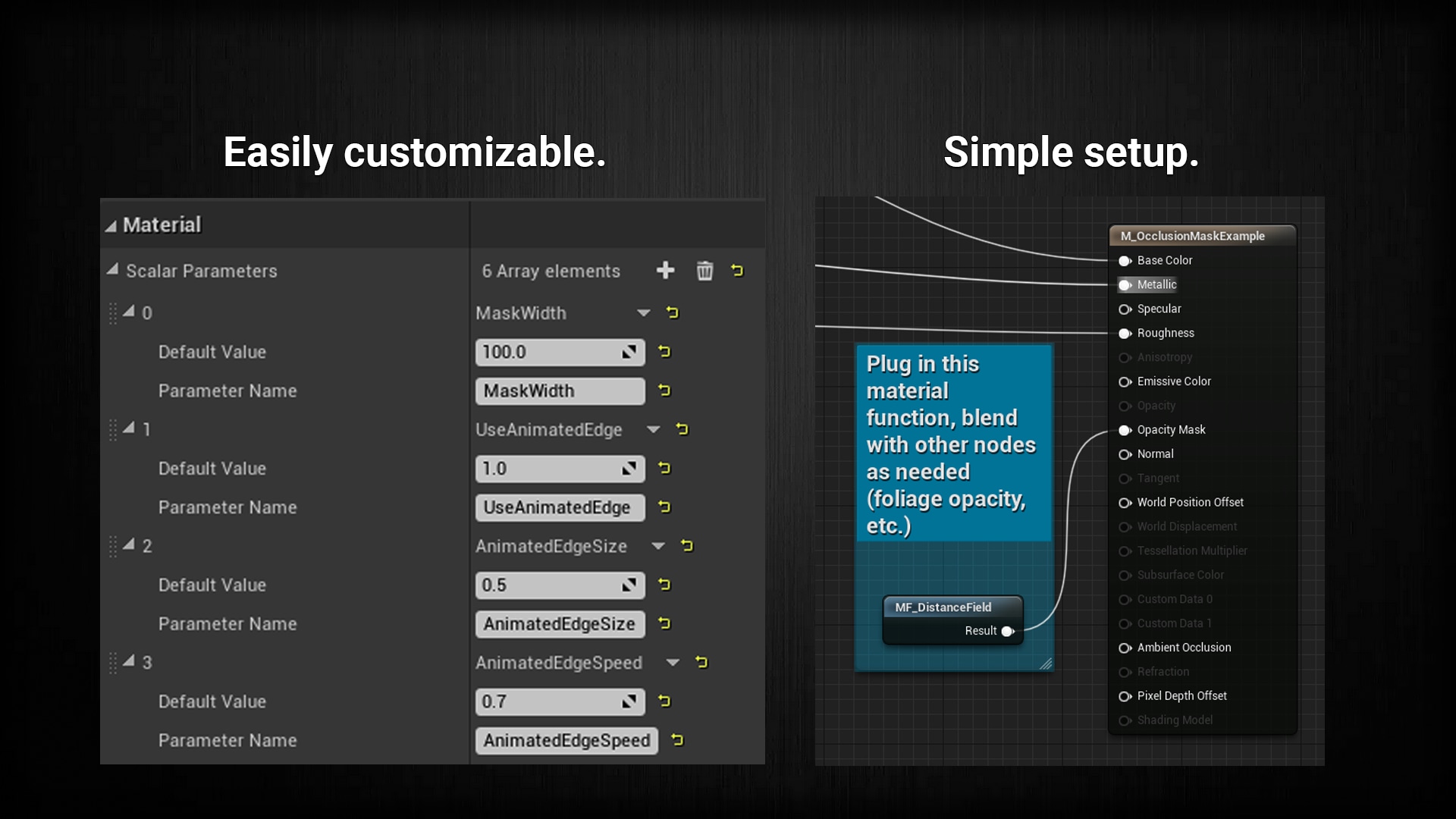Click the expand arrow inside AnimatedEdgeSize value field
The width and height of the screenshot is (1456, 819).
pos(628,585)
